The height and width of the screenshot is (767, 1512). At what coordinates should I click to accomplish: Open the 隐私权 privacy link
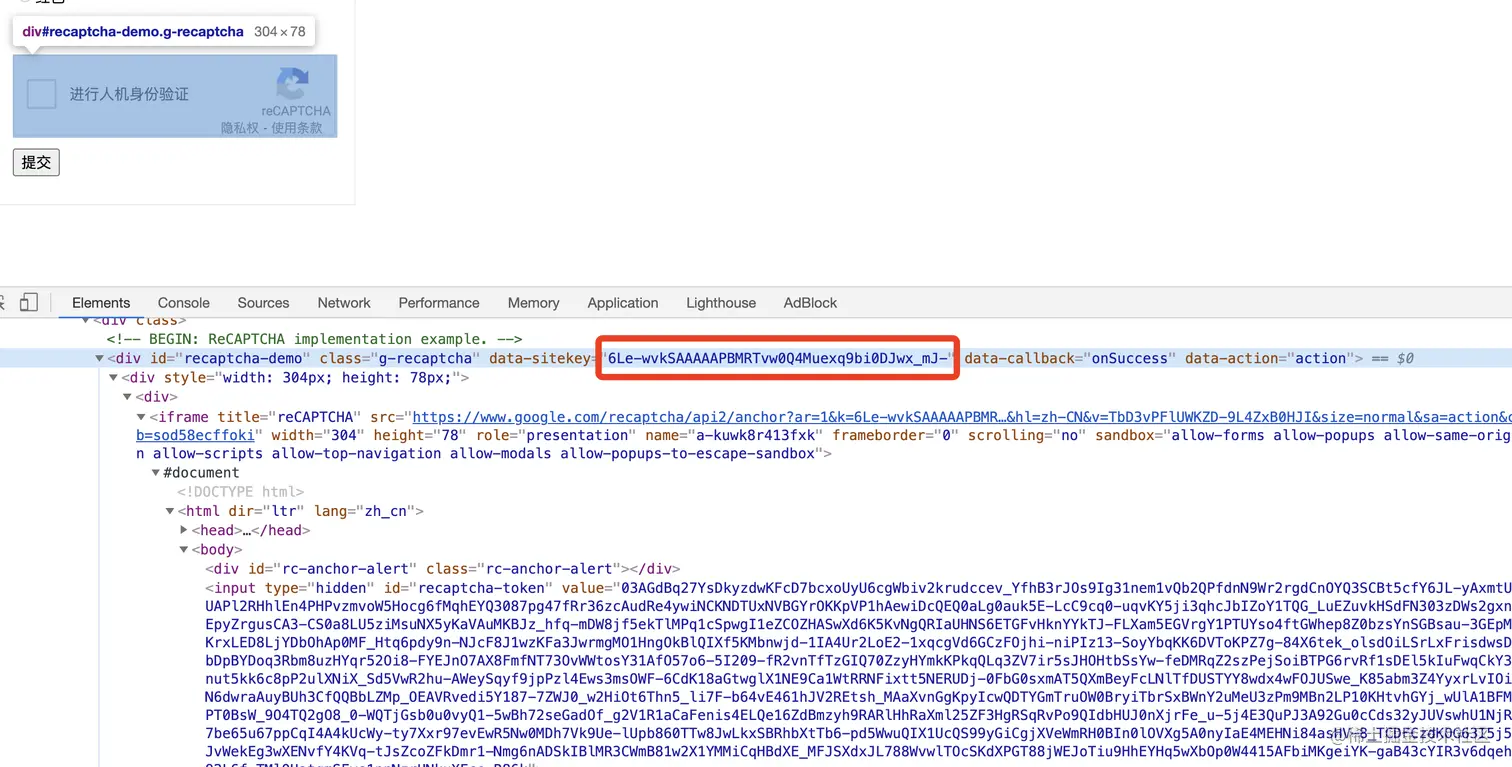241,128
